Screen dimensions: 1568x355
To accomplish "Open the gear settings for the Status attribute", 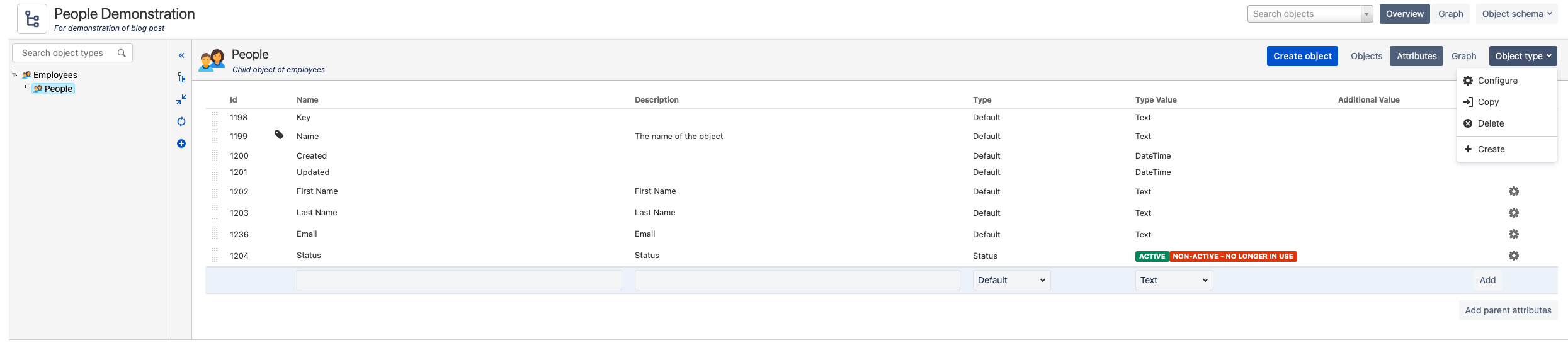I will [x=1514, y=256].
